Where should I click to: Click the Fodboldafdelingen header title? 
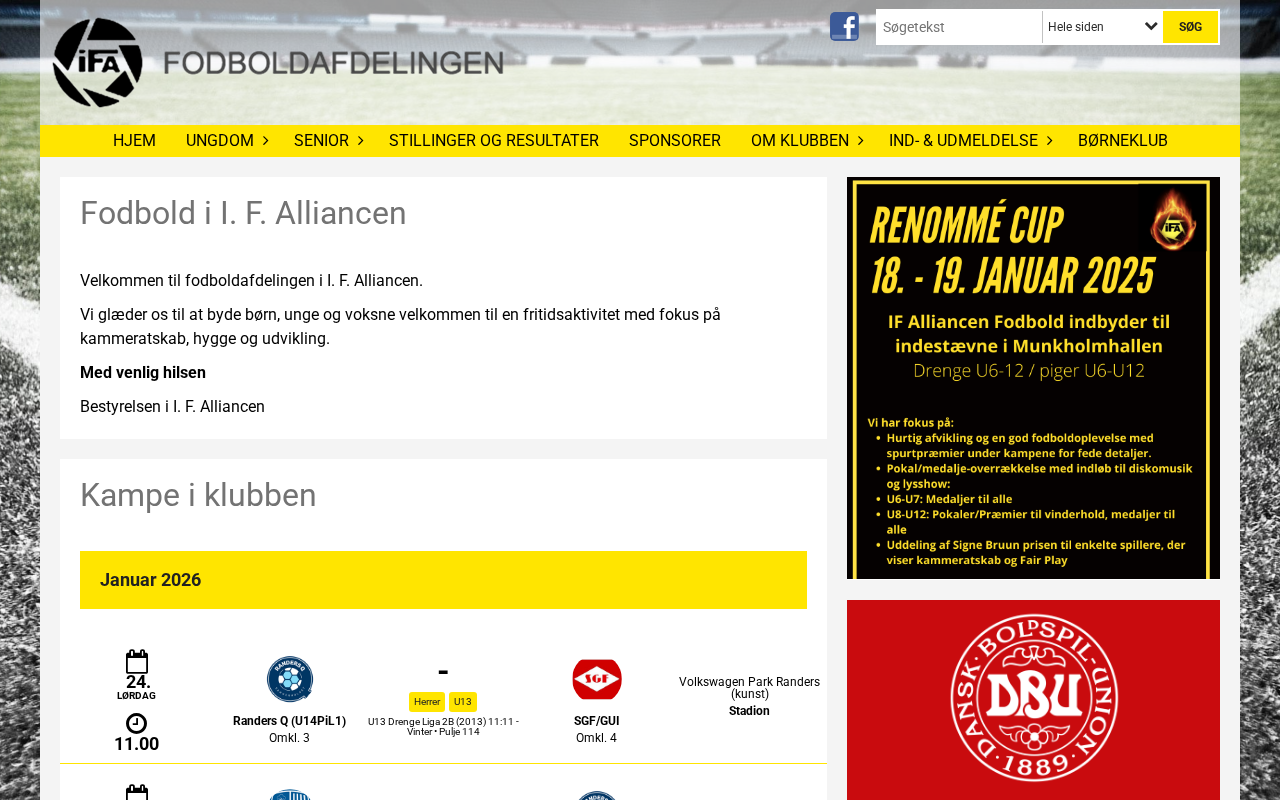coord(334,63)
